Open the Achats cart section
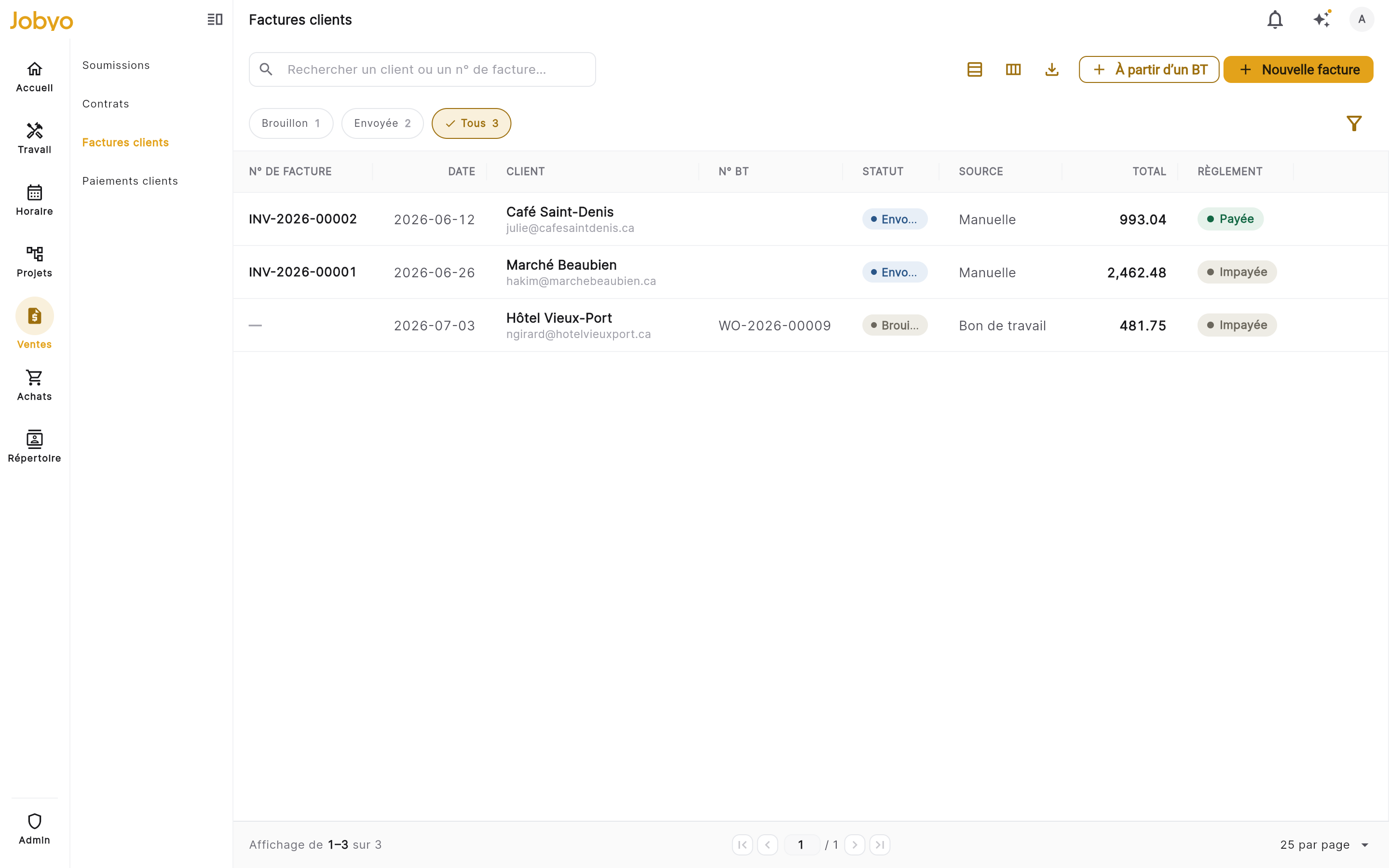Screen dimensions: 1389x868 (x=34, y=385)
